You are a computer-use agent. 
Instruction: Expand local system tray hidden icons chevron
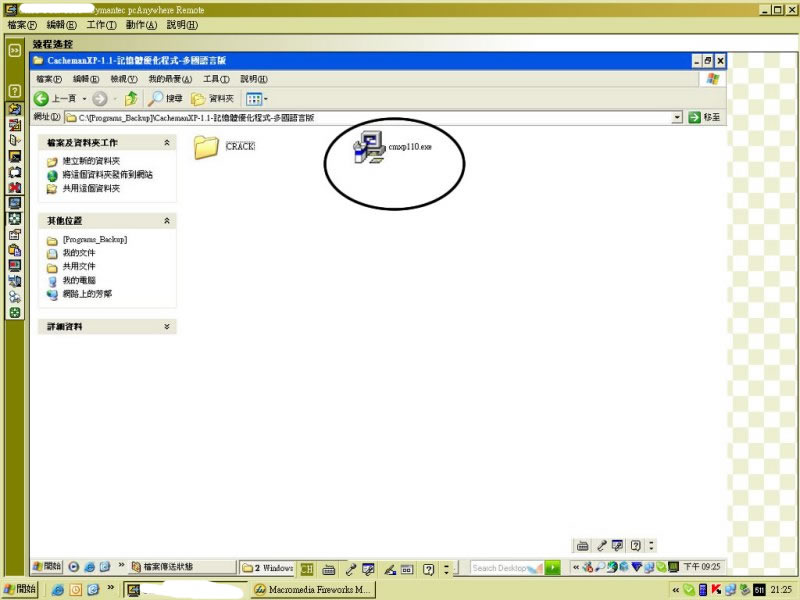point(676,590)
